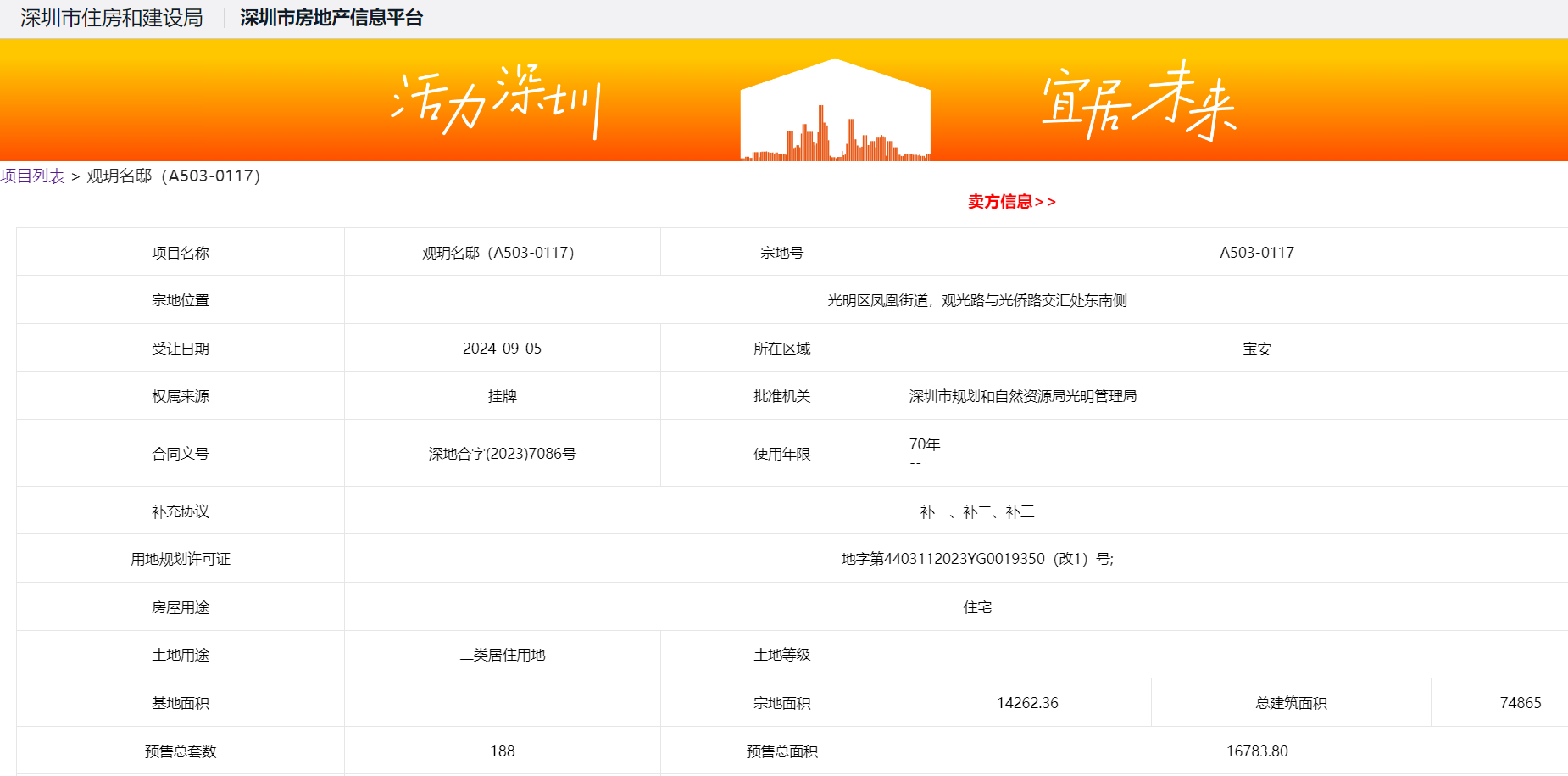Click the total building area value 74865
This screenshot has height=776, width=1568.
(x=1520, y=703)
